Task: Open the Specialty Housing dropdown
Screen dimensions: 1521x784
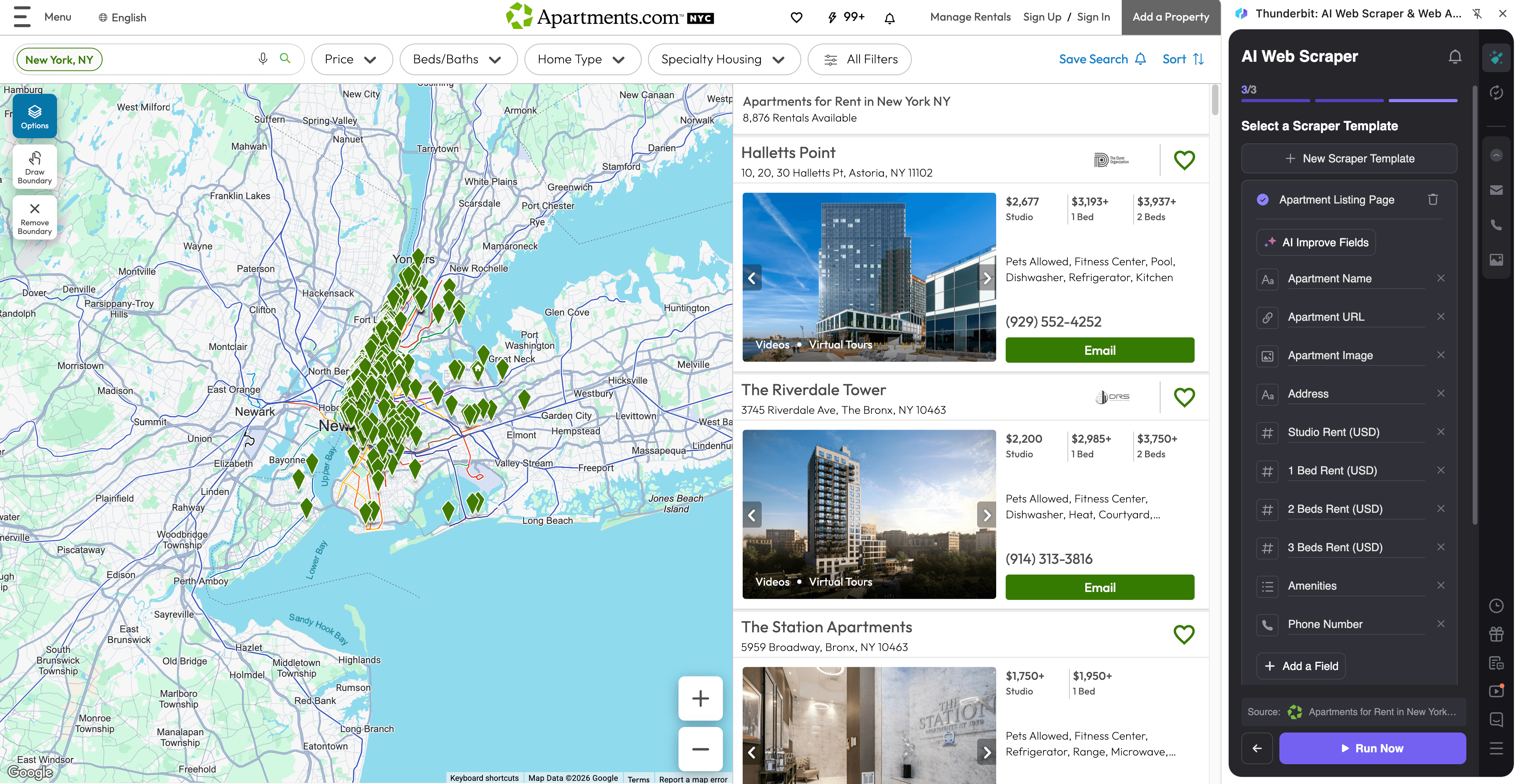Action: pos(724,59)
